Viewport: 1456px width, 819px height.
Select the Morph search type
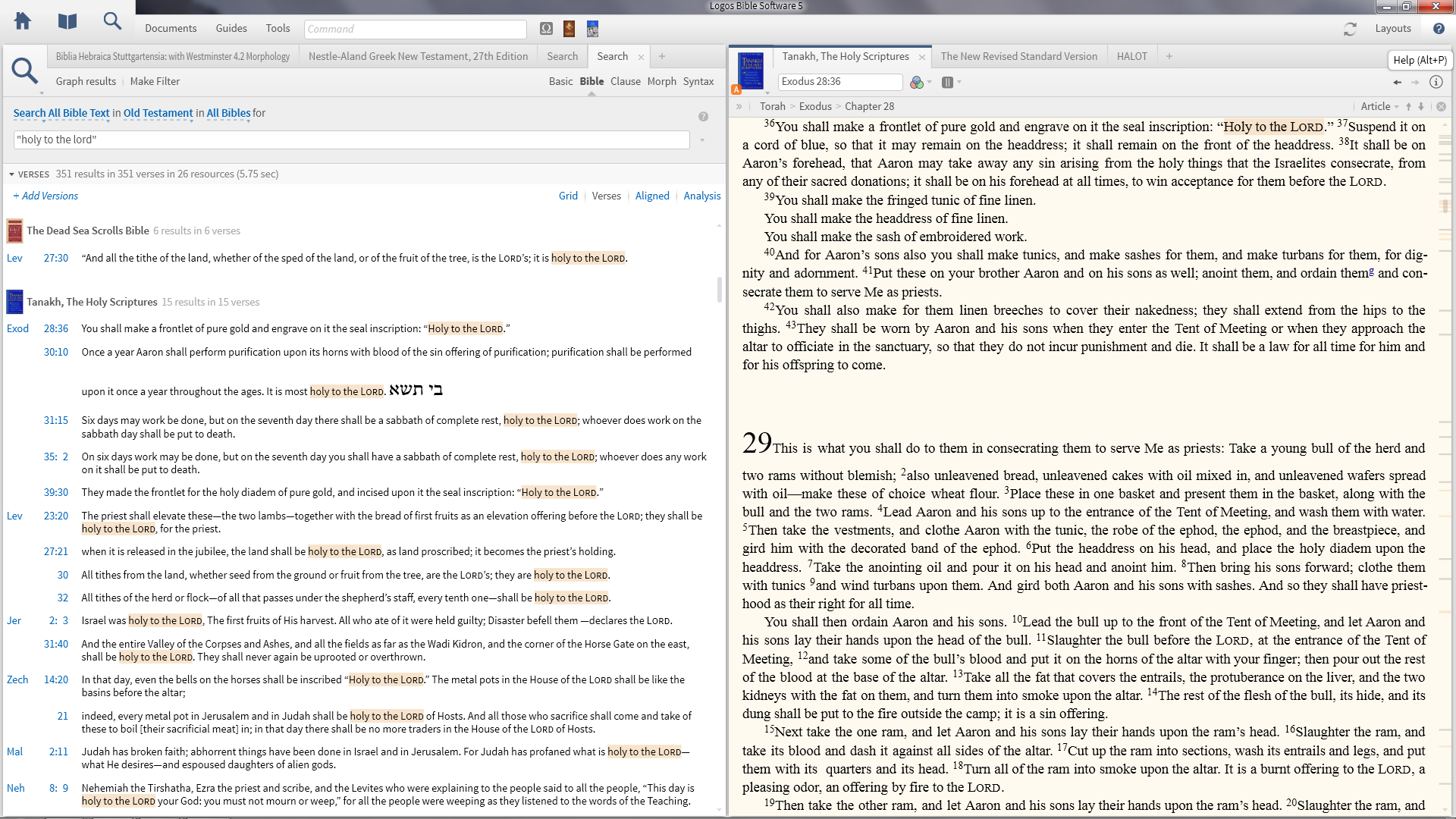point(661,81)
